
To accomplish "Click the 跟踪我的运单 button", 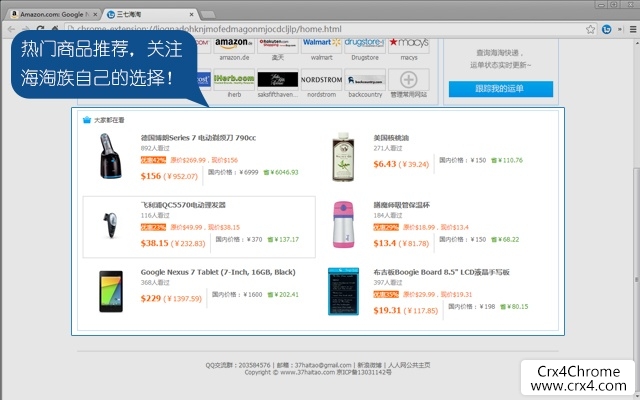I will coord(501,89).
